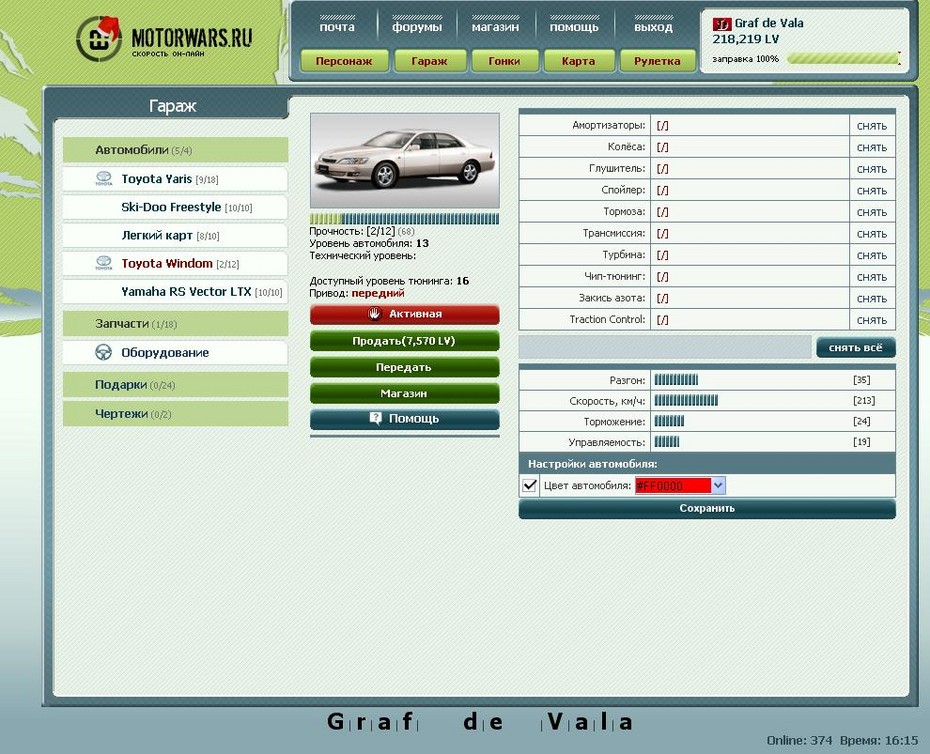This screenshot has width=930, height=754.
Task: Click снять in the Трансмиссия row
Action: tap(872, 234)
